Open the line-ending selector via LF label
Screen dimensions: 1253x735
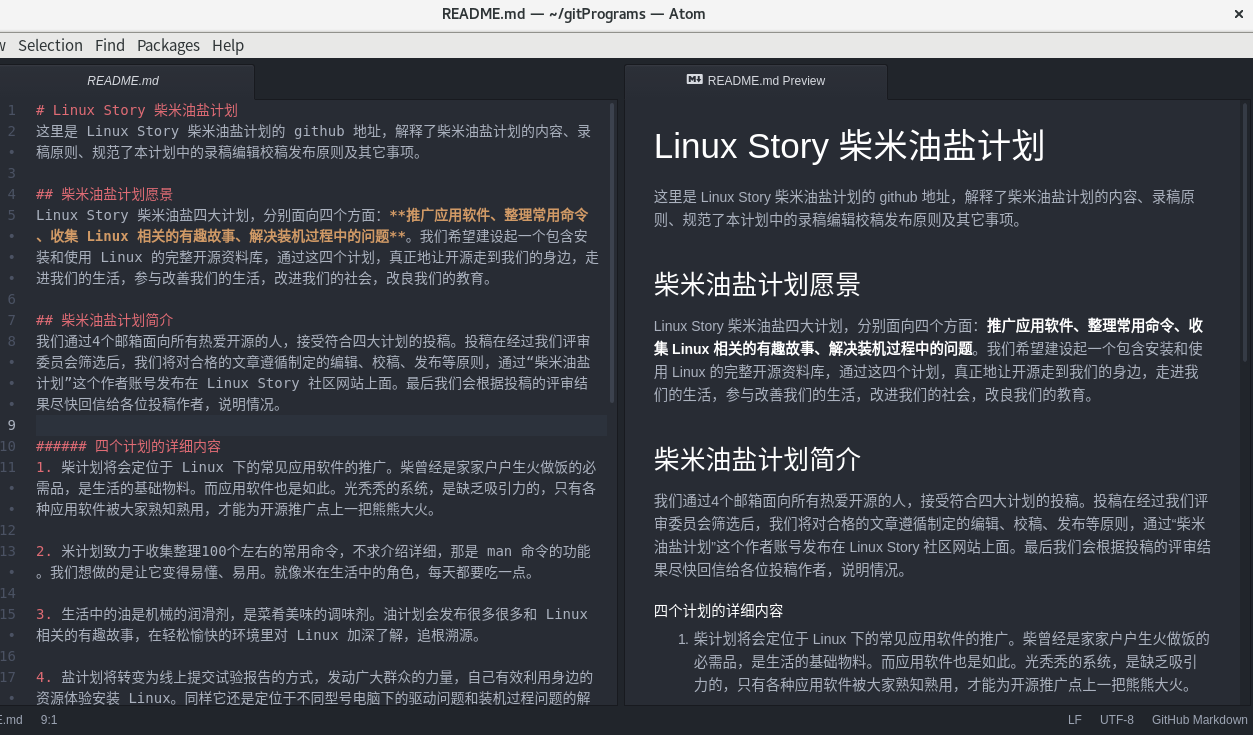[1074, 719]
